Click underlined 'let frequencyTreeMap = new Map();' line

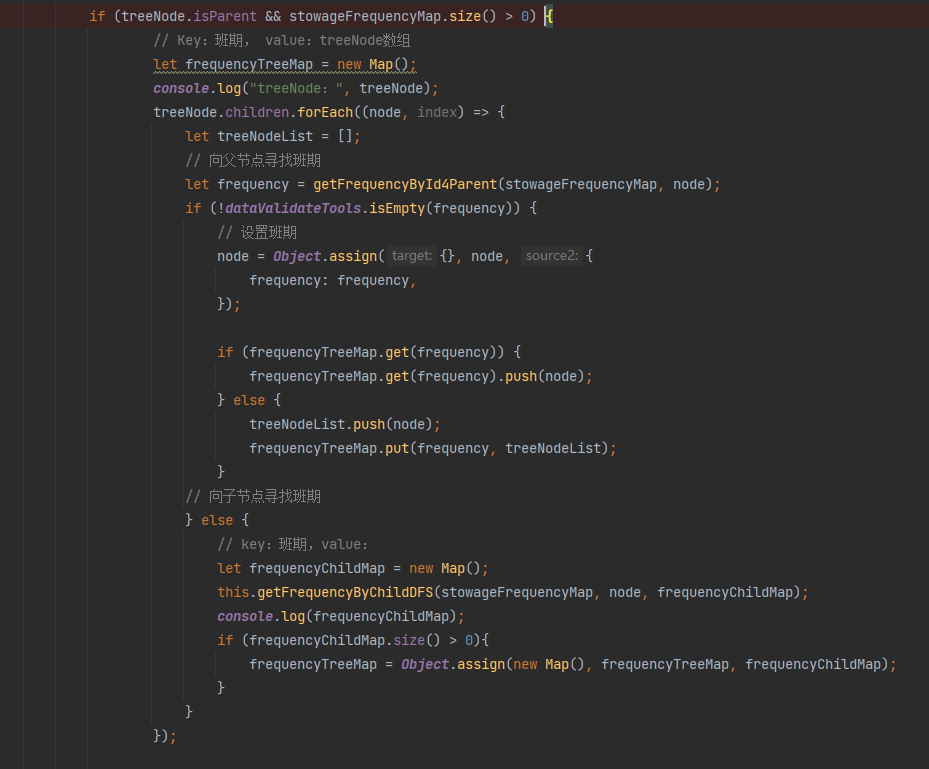point(285,65)
